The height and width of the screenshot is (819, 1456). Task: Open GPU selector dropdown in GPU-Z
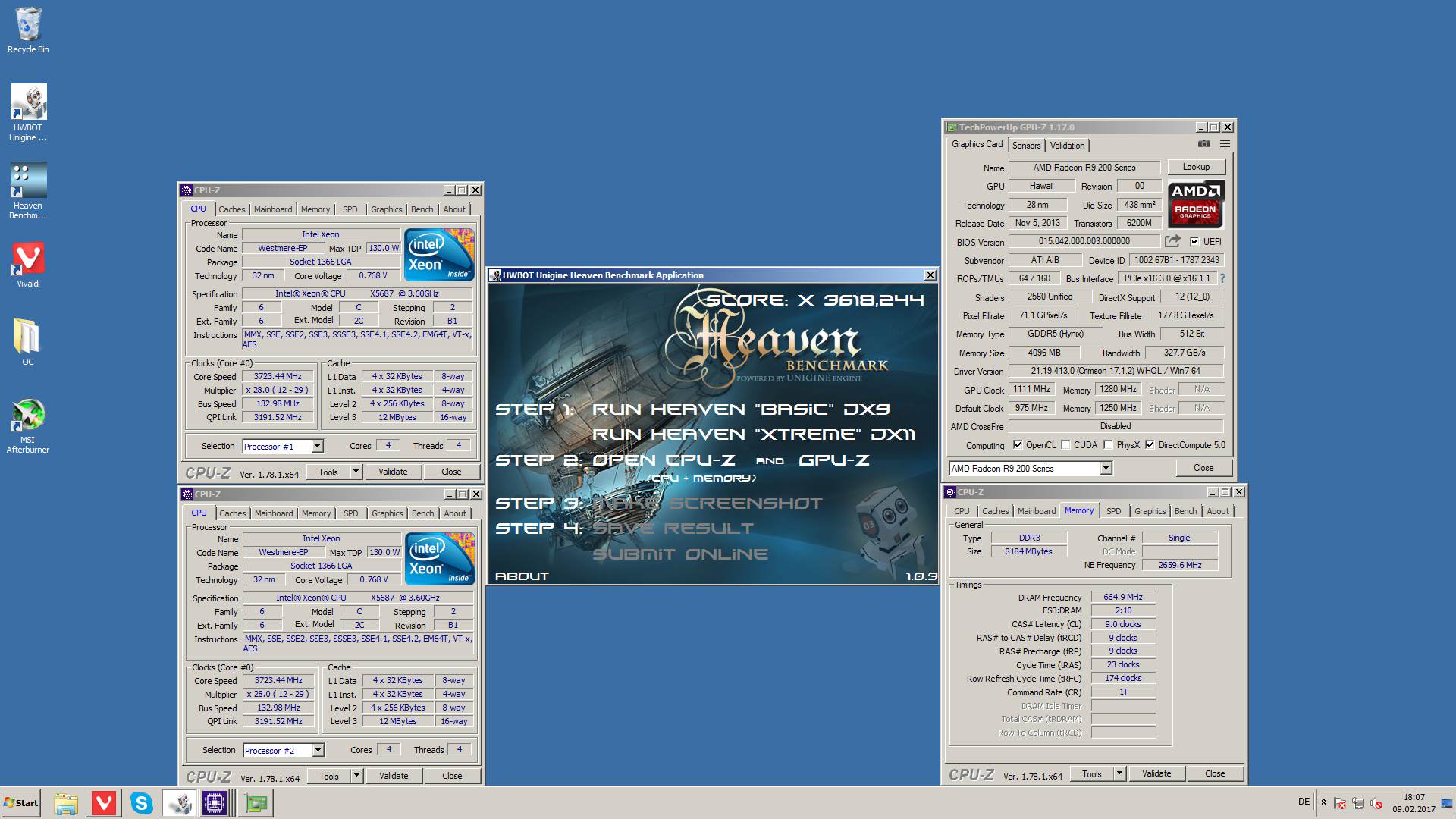(1106, 468)
